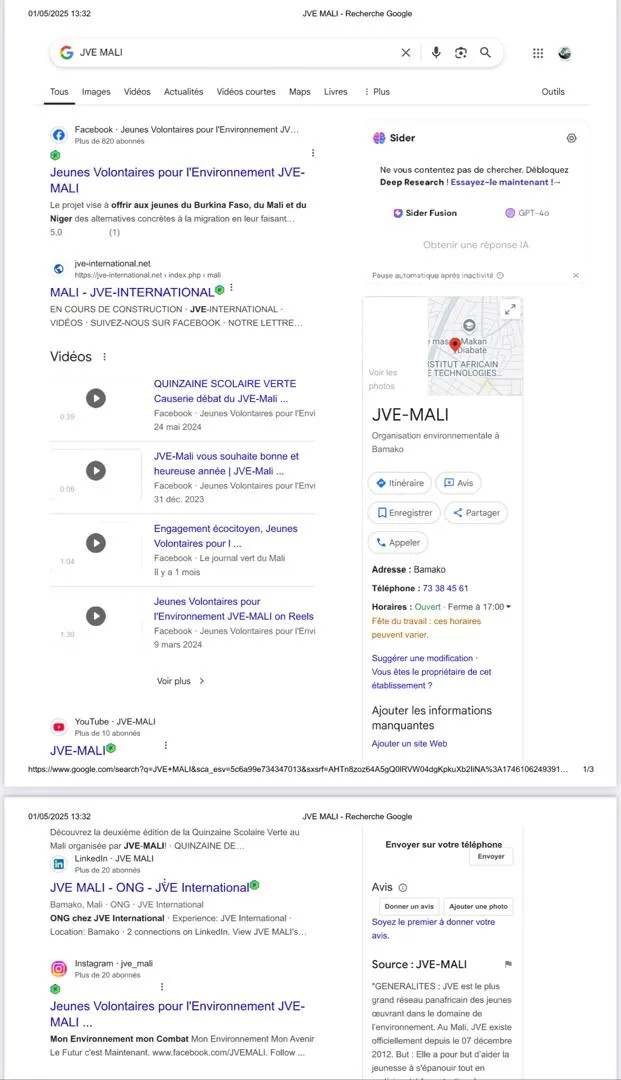Image resolution: width=621 pixels, height=1080 pixels.
Task: Open the Google account profile avatar
Action: [565, 53]
